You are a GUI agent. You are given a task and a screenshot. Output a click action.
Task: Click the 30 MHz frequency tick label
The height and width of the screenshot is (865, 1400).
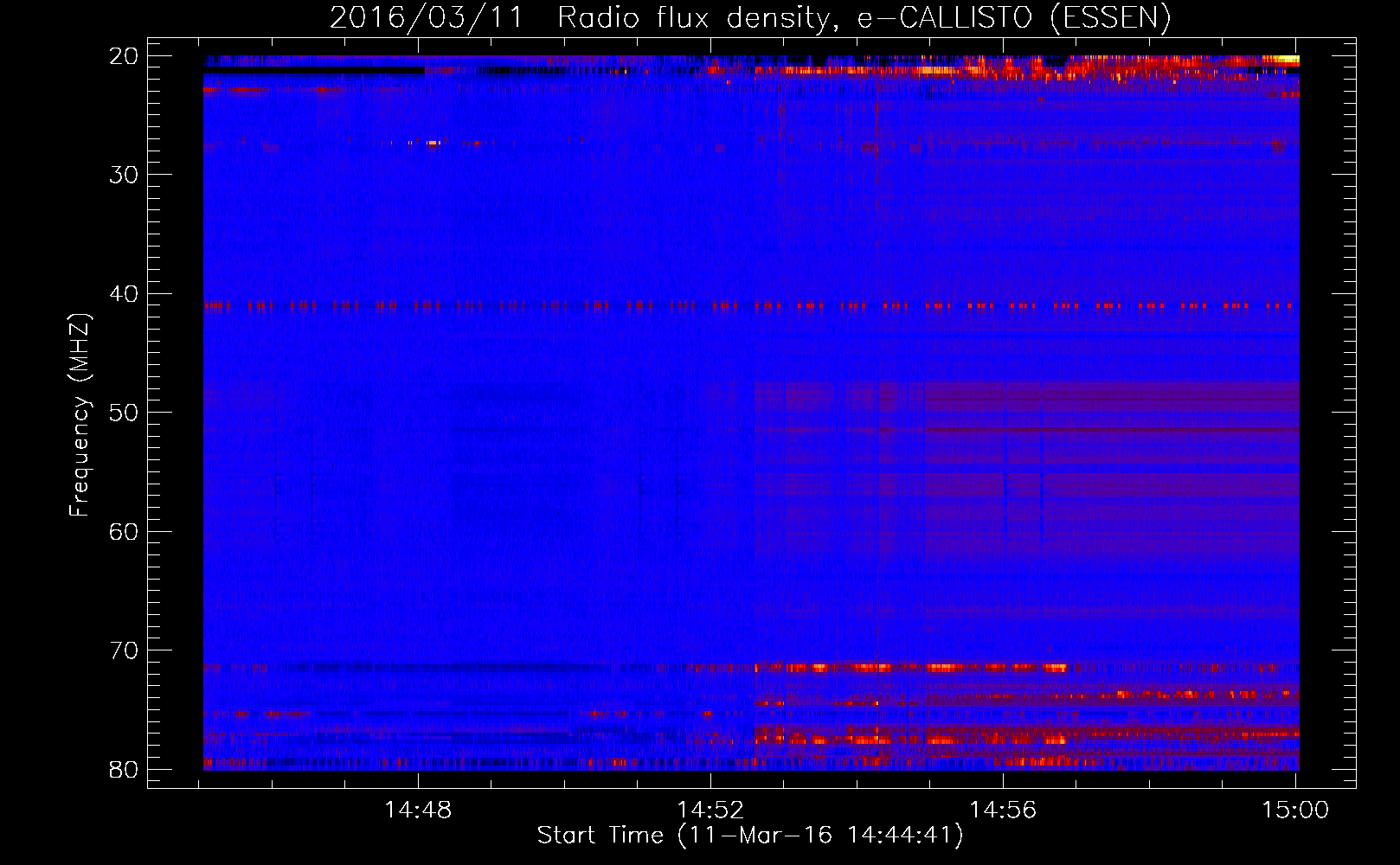pos(125,175)
